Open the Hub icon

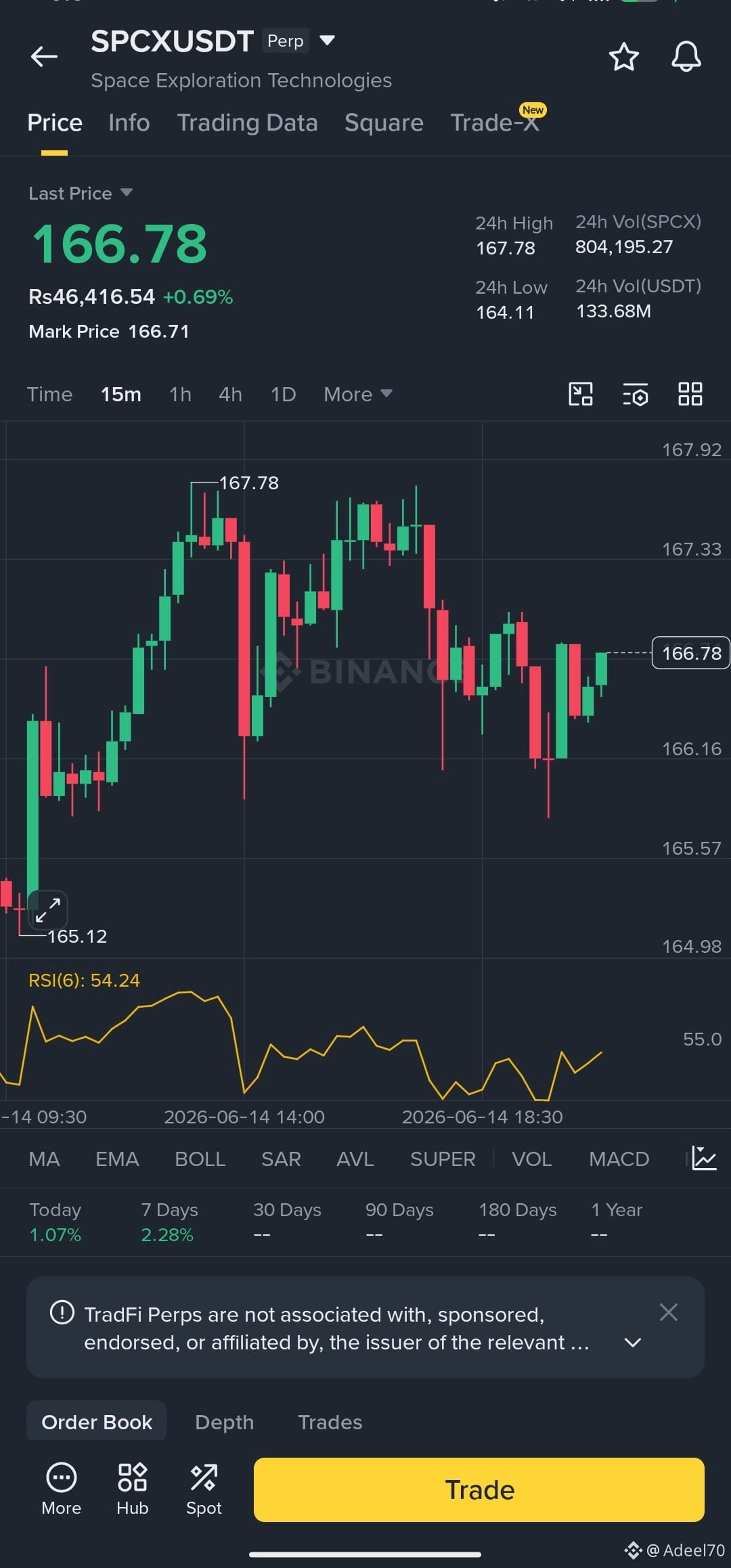tap(133, 1489)
